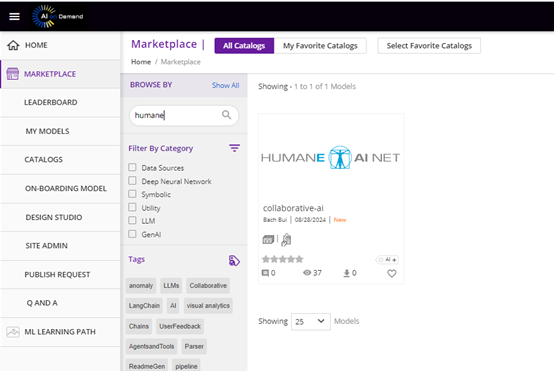Open the models-per-page dropdown showing 25
The height and width of the screenshot is (371, 554).
(311, 322)
